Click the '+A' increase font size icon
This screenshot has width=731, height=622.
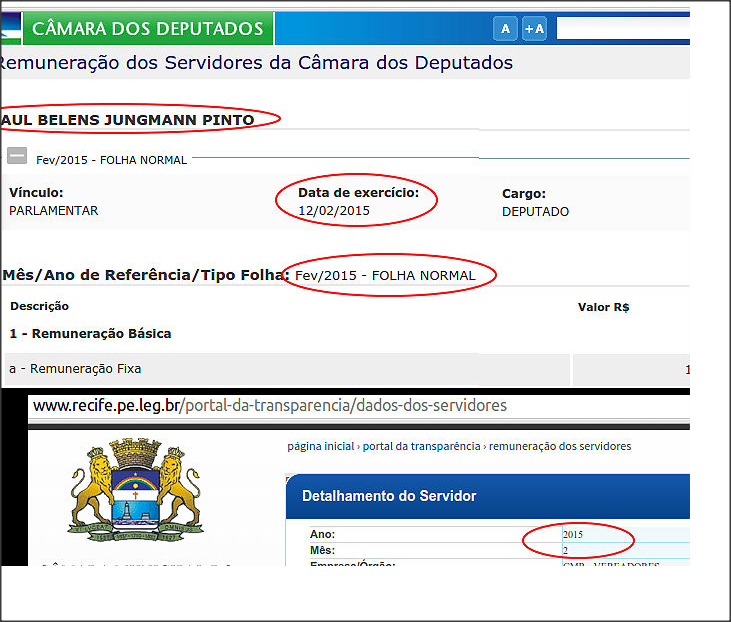(x=535, y=29)
